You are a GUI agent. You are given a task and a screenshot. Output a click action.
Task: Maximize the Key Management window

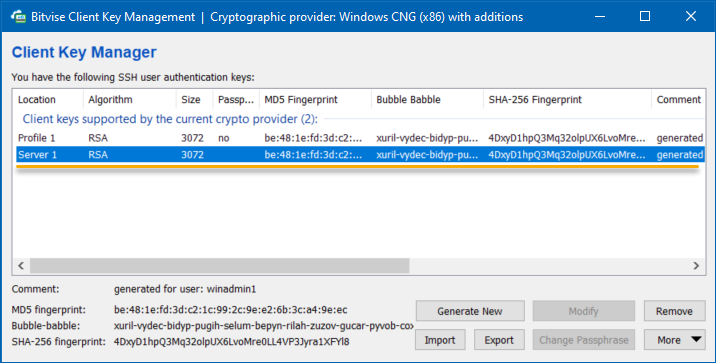(x=645, y=16)
